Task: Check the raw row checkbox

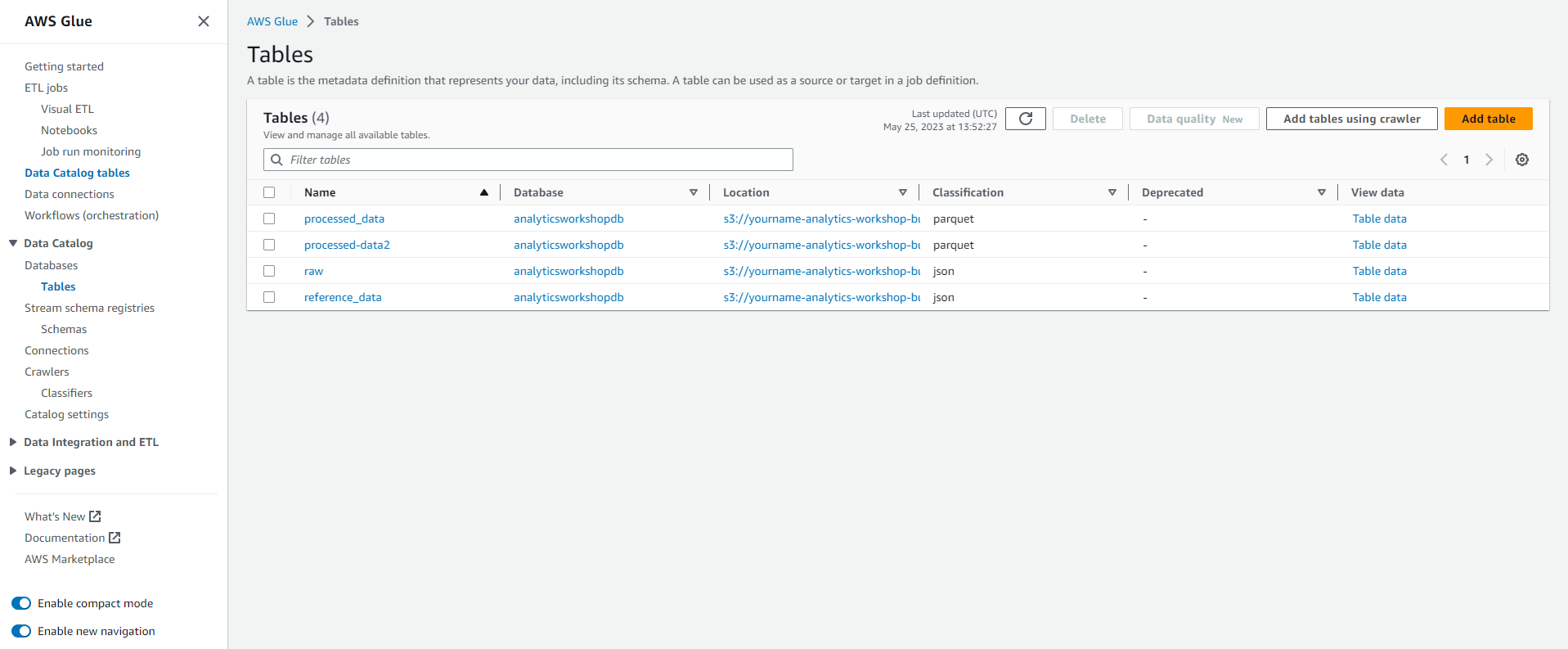Action: click(x=269, y=271)
